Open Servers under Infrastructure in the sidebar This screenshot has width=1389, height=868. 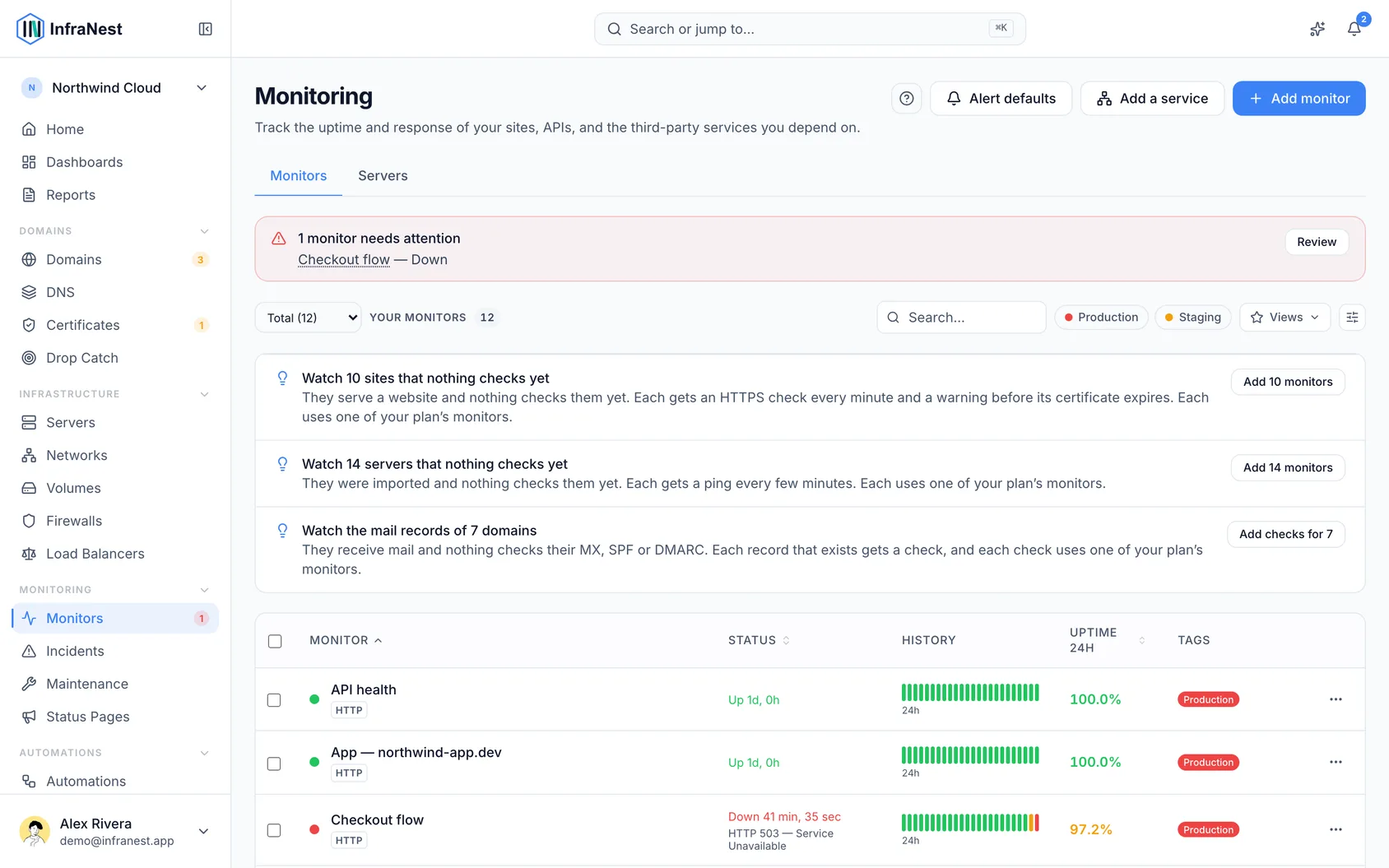(x=115, y=422)
